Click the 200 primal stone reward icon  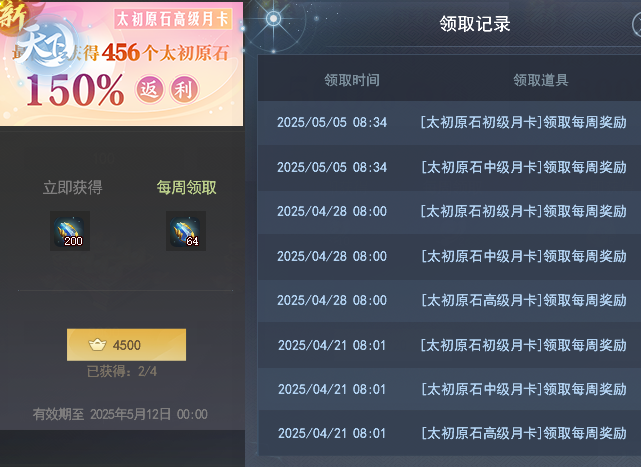point(70,231)
